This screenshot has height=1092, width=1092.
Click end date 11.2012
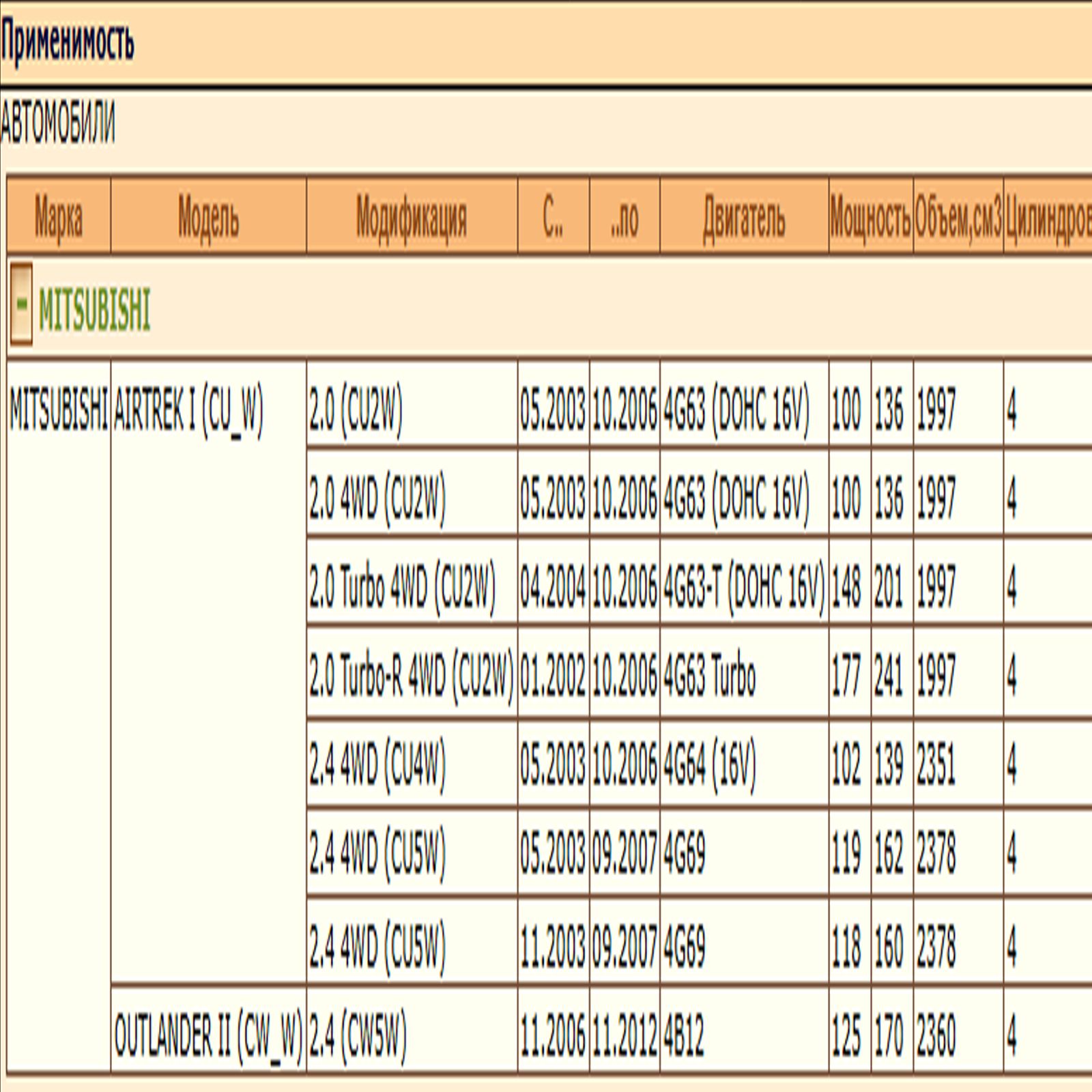(624, 1037)
